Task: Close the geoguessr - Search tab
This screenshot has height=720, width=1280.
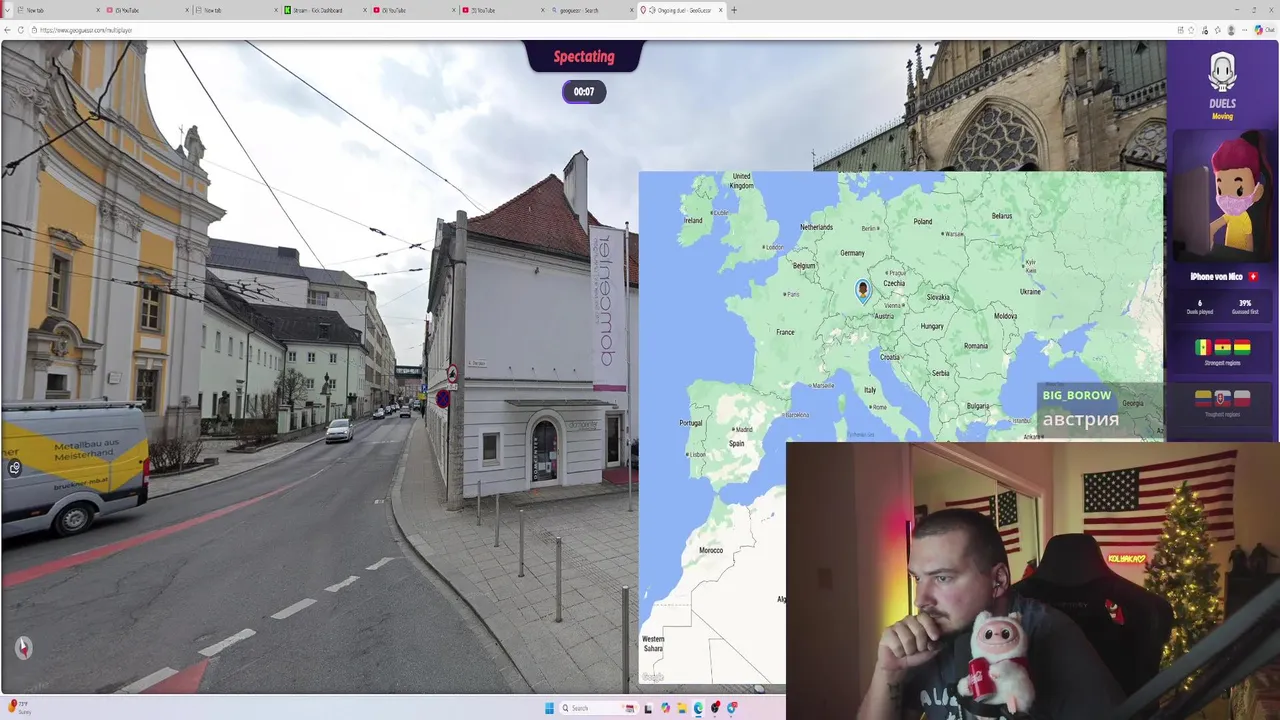Action: pyautogui.click(x=630, y=10)
